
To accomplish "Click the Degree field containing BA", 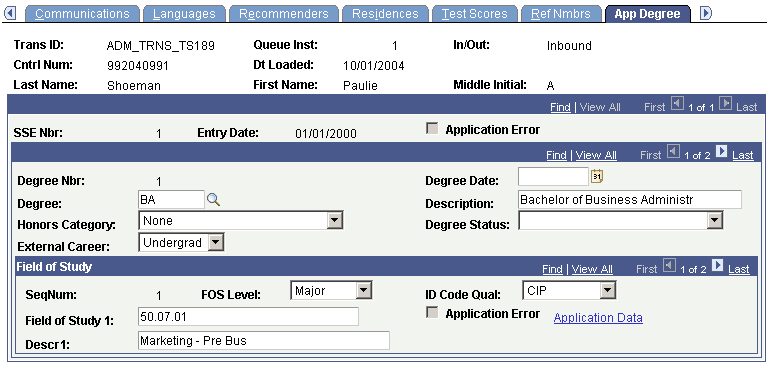I will pyautogui.click(x=171, y=200).
